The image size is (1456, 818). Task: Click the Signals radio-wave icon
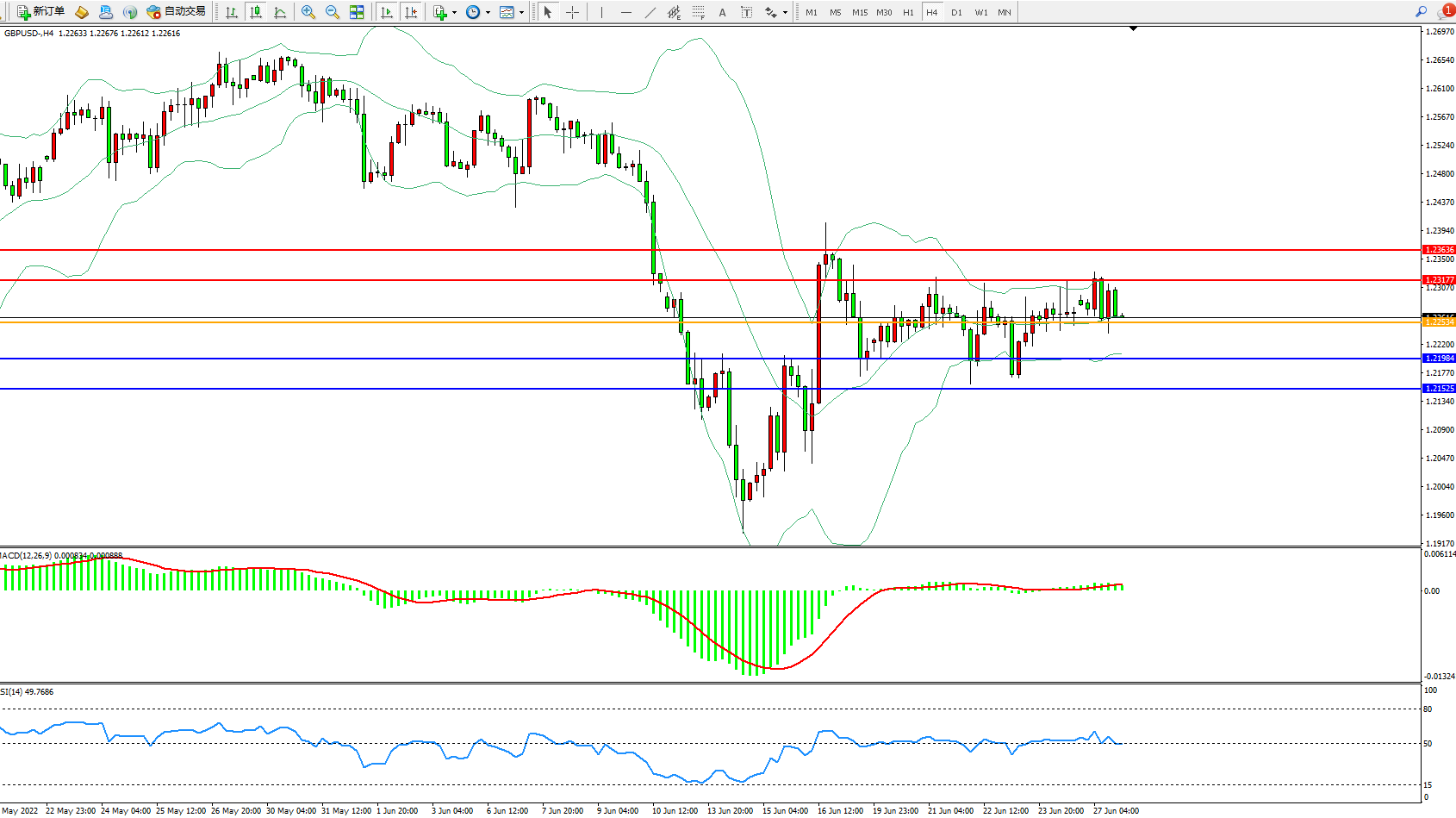[130, 12]
